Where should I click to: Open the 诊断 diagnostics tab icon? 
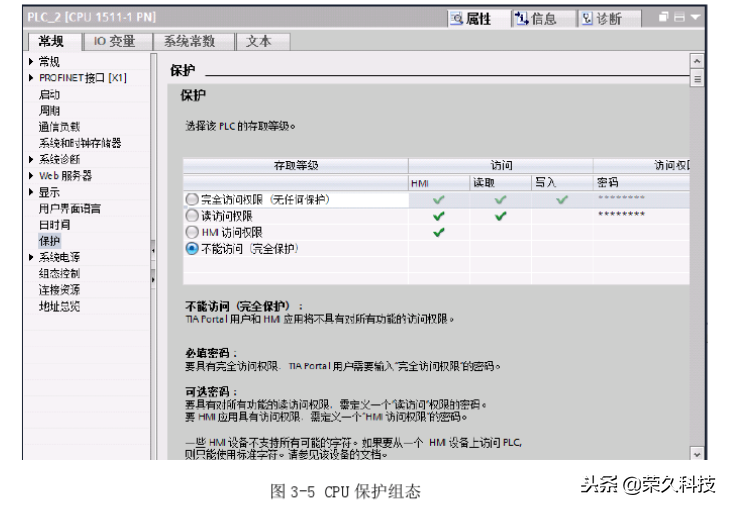[600, 18]
